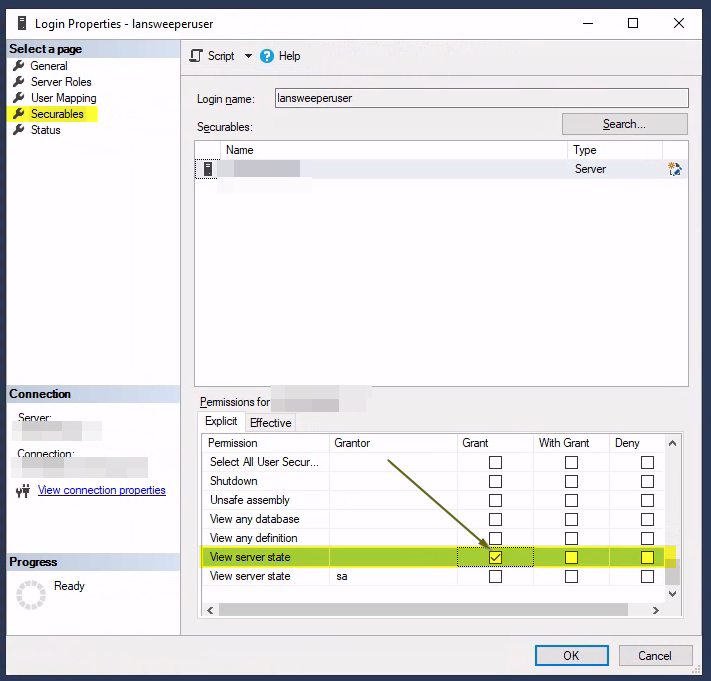711x681 pixels.
Task: Click the wrench icon beside General
Action: (x=19, y=66)
